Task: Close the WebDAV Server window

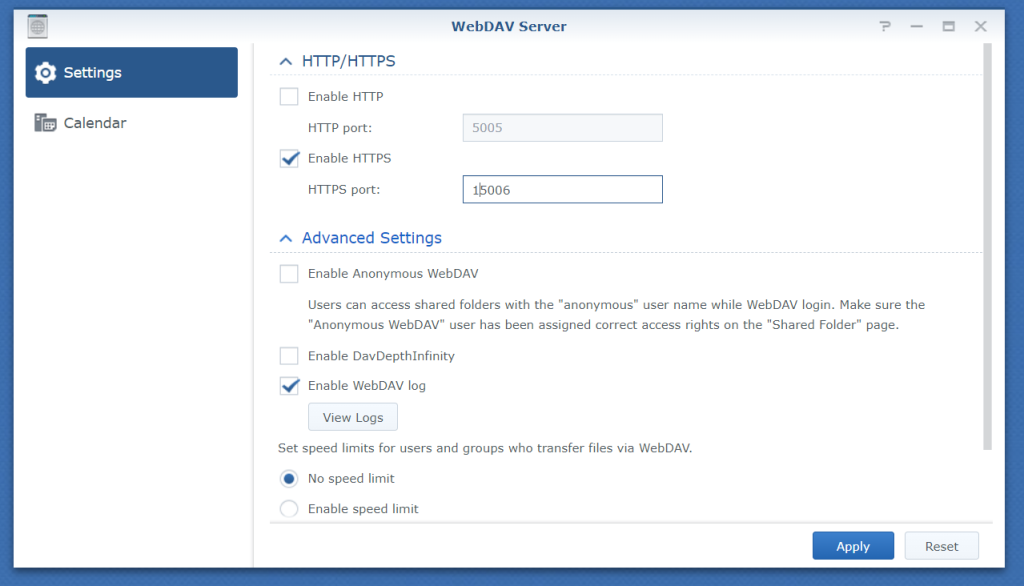Action: click(x=981, y=26)
